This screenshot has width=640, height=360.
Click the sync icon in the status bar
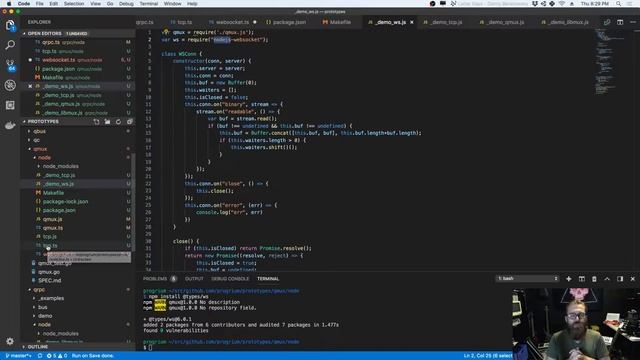40,356
